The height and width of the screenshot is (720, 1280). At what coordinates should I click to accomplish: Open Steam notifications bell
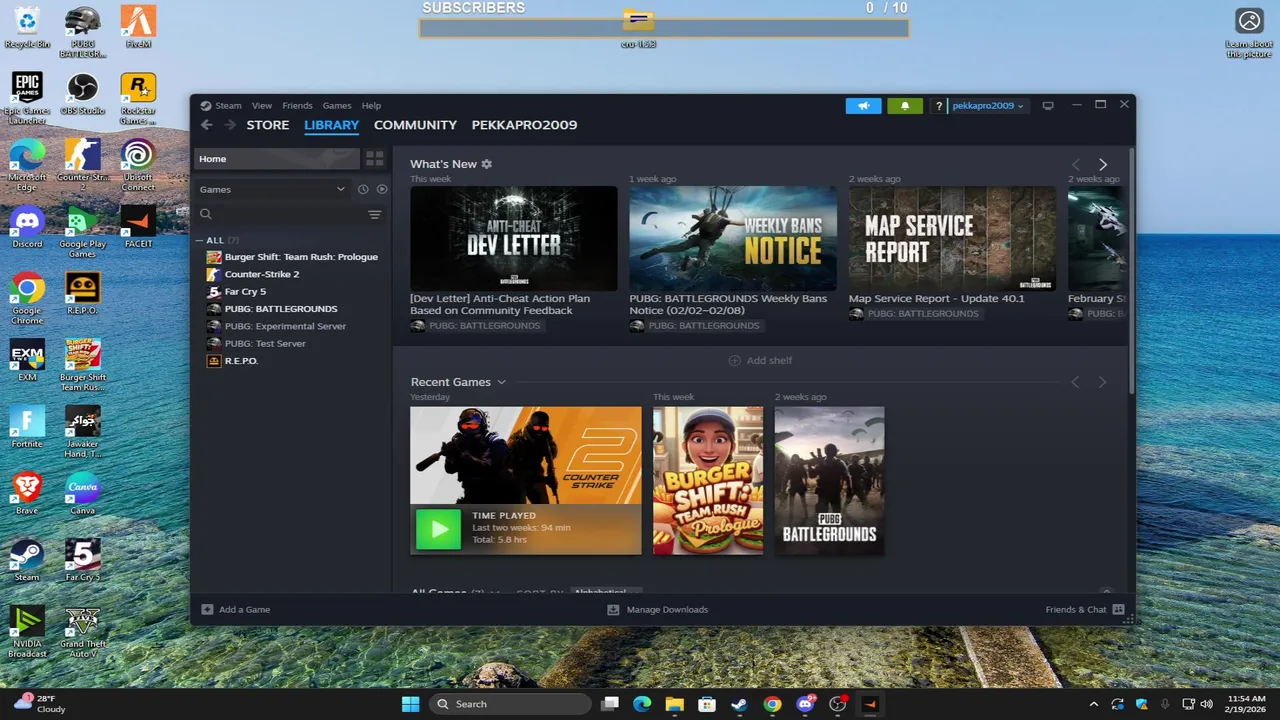point(905,106)
